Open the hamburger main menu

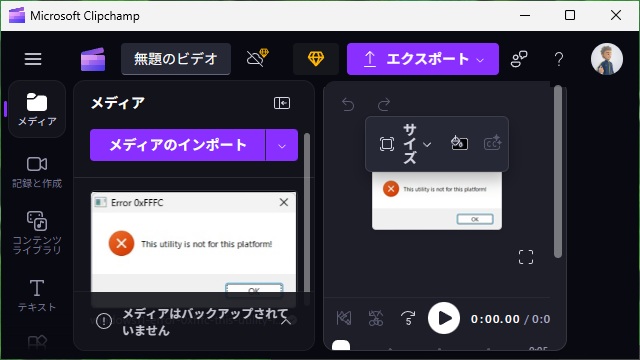(33, 59)
